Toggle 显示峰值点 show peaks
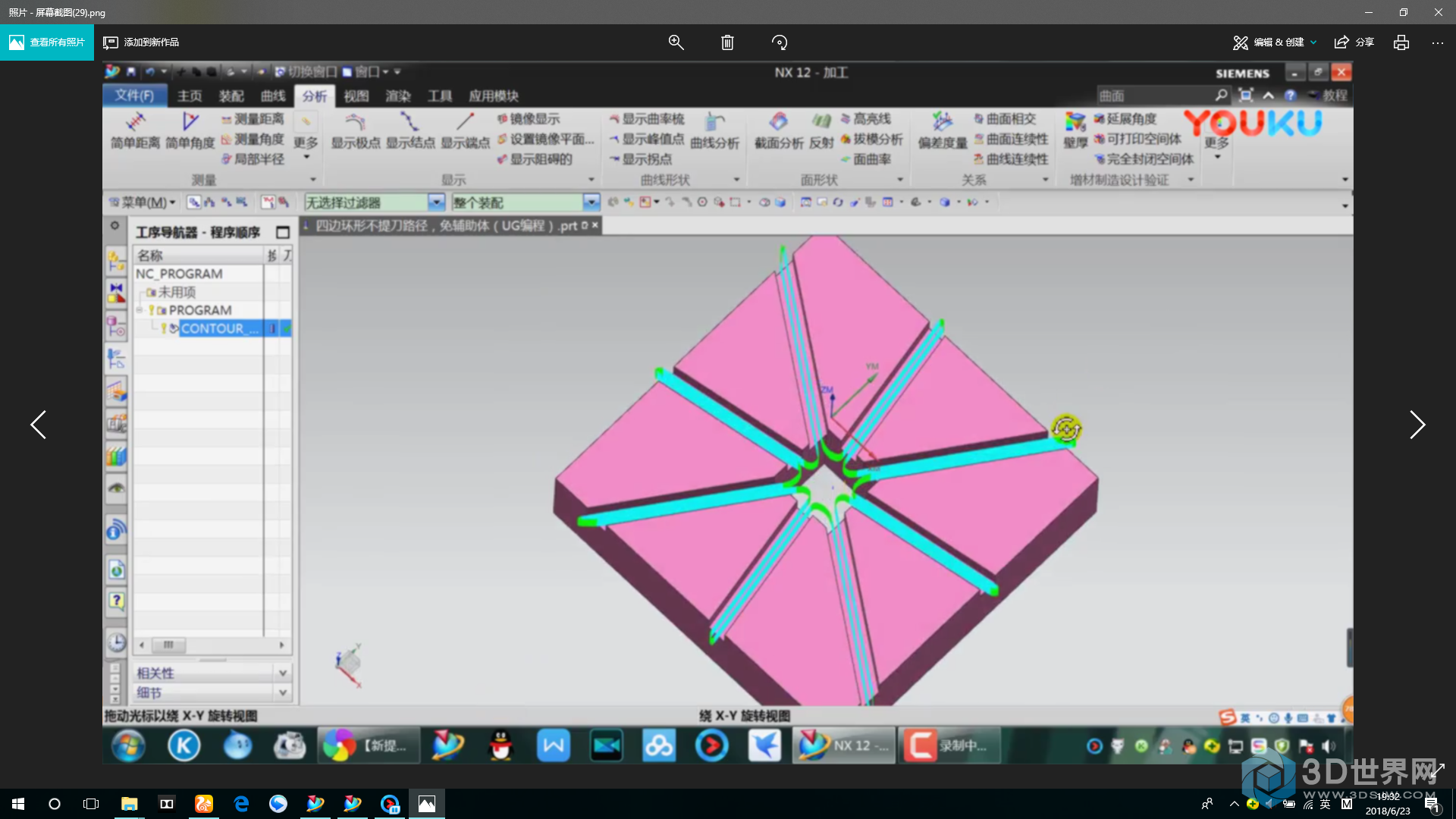 pyautogui.click(x=647, y=140)
